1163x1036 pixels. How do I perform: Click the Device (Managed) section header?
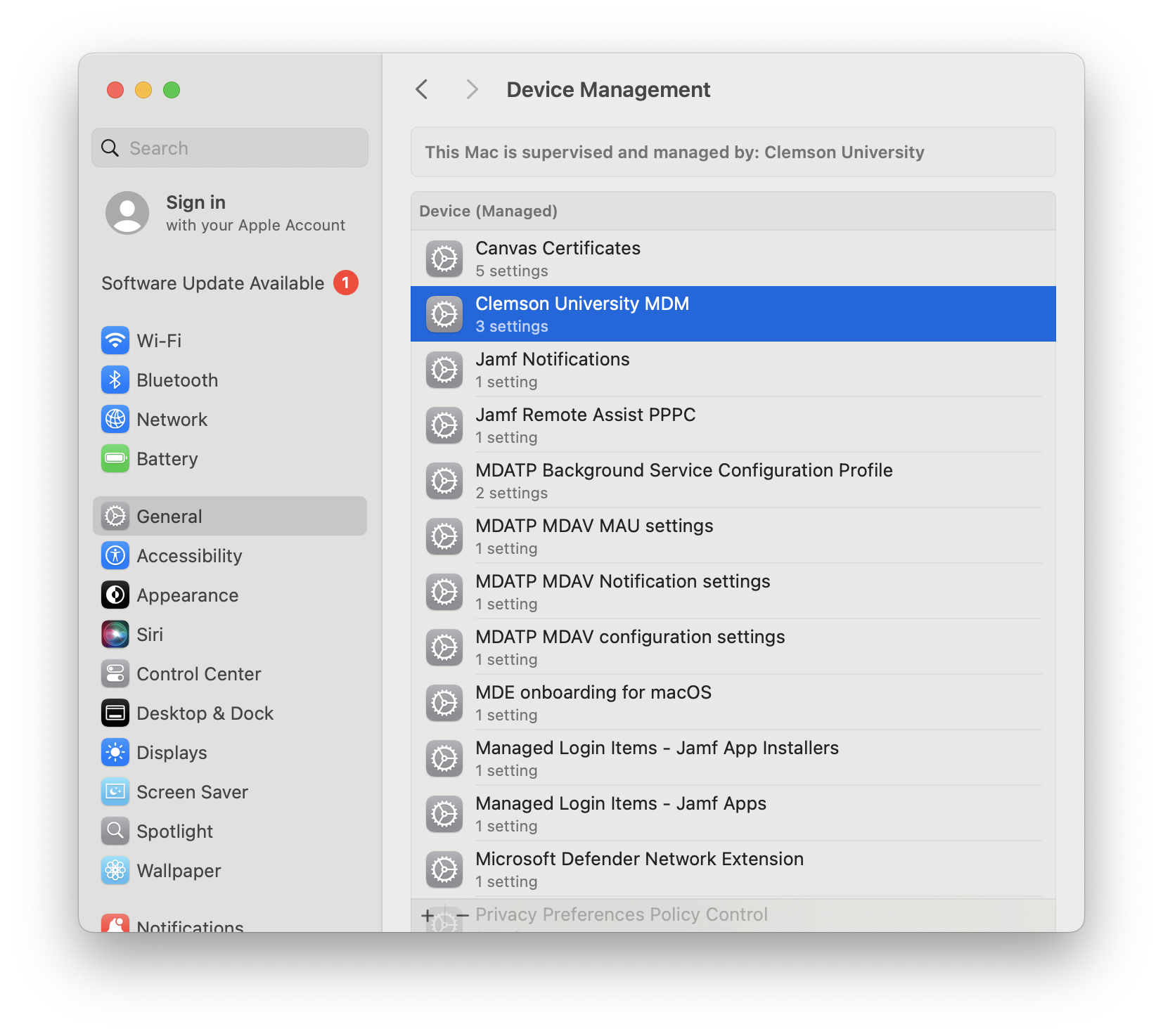733,211
